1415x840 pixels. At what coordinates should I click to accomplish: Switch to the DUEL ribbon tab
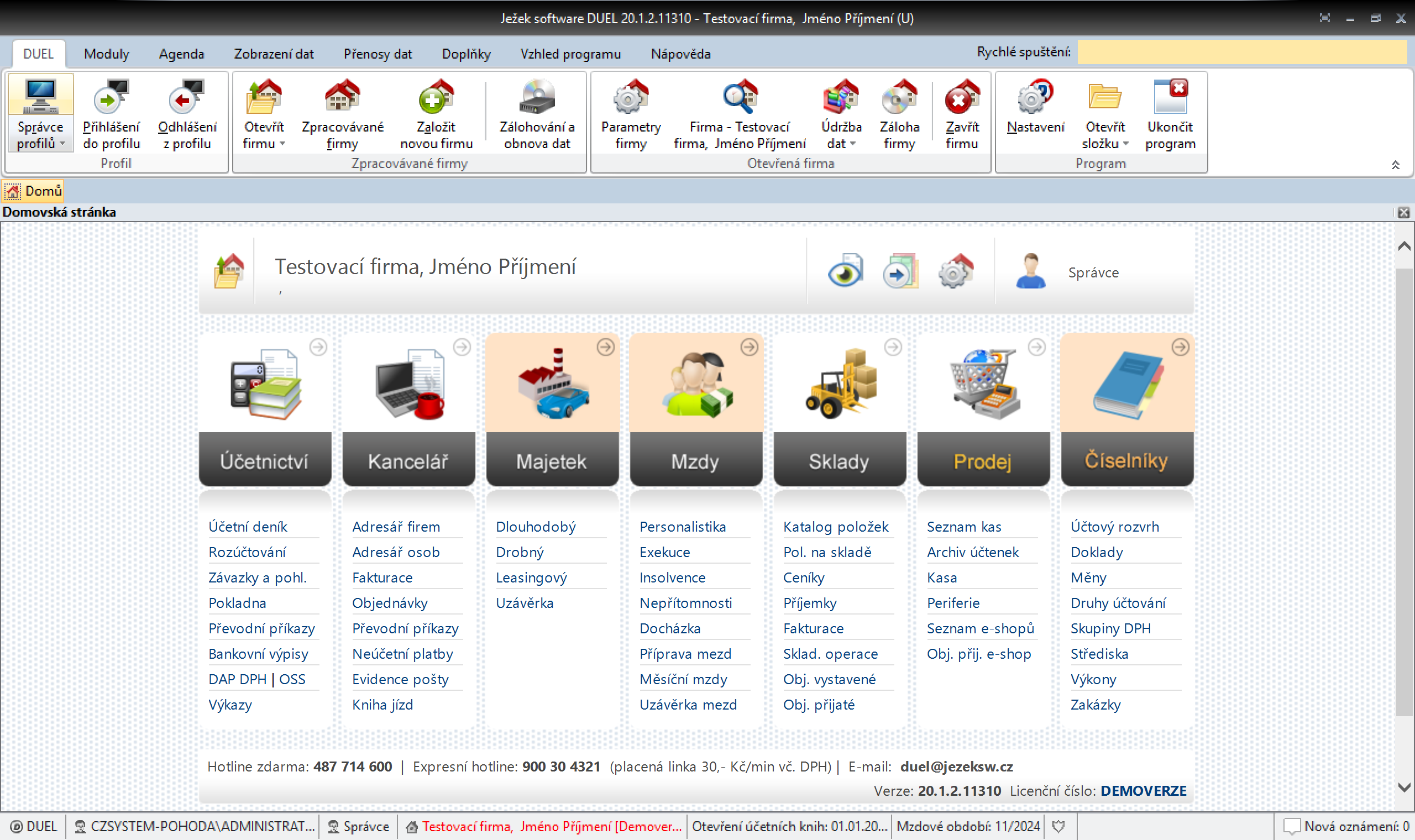39,54
